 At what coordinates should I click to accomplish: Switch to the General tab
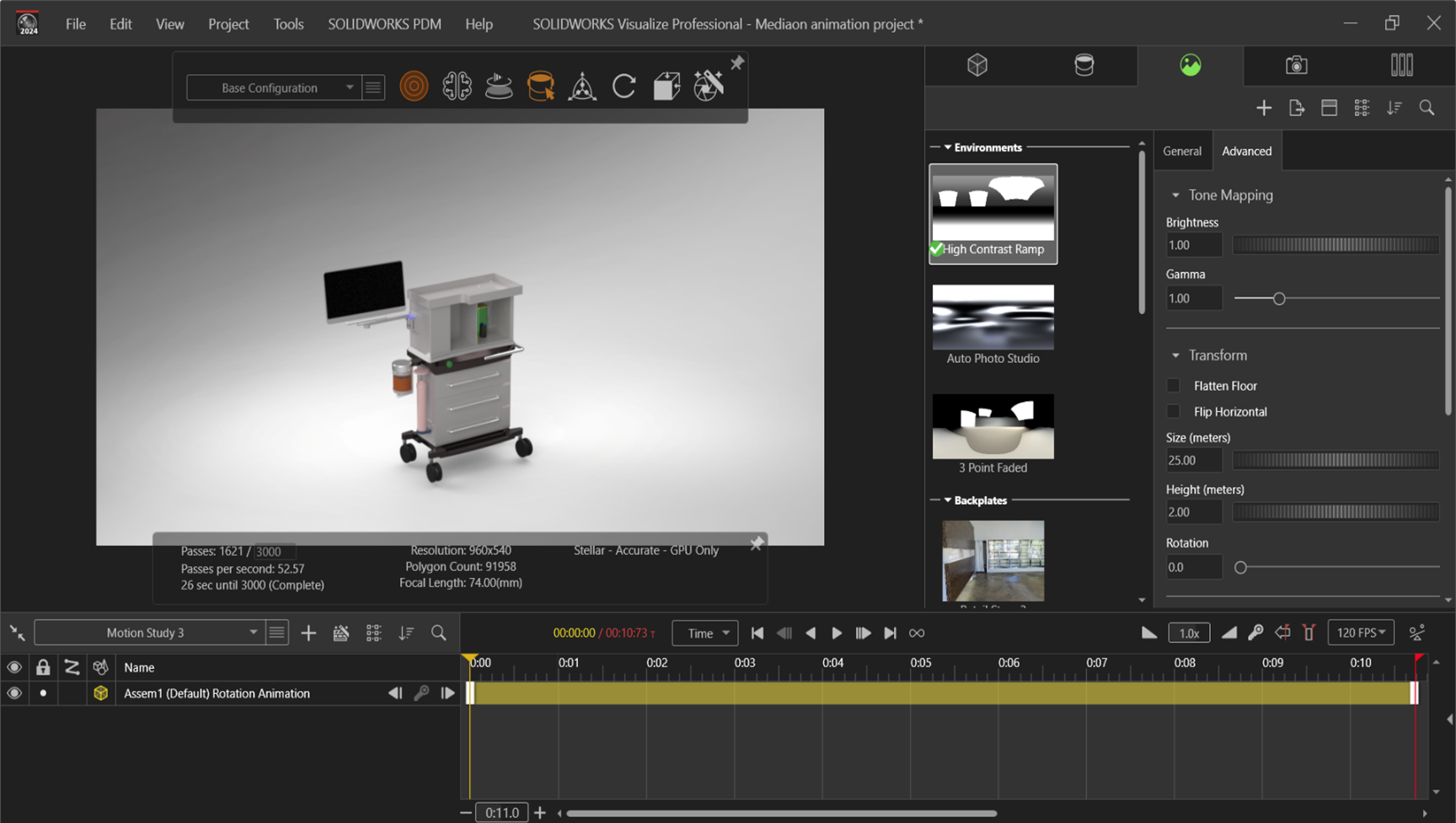(1181, 151)
